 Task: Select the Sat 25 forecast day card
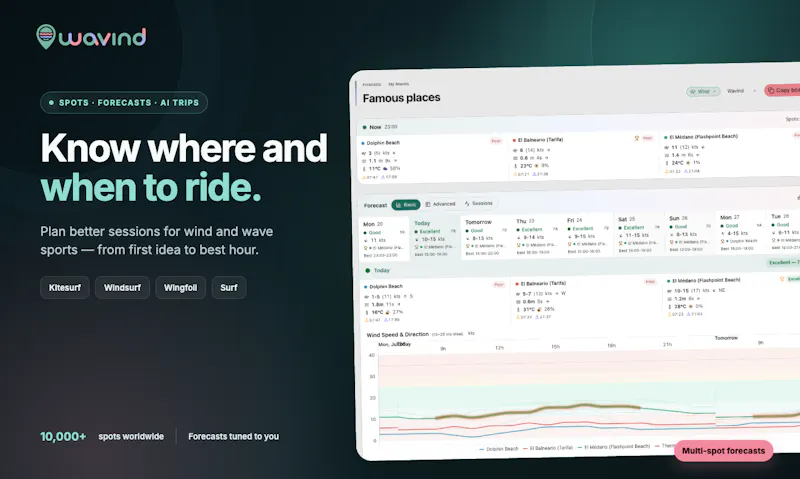pyautogui.click(x=639, y=234)
